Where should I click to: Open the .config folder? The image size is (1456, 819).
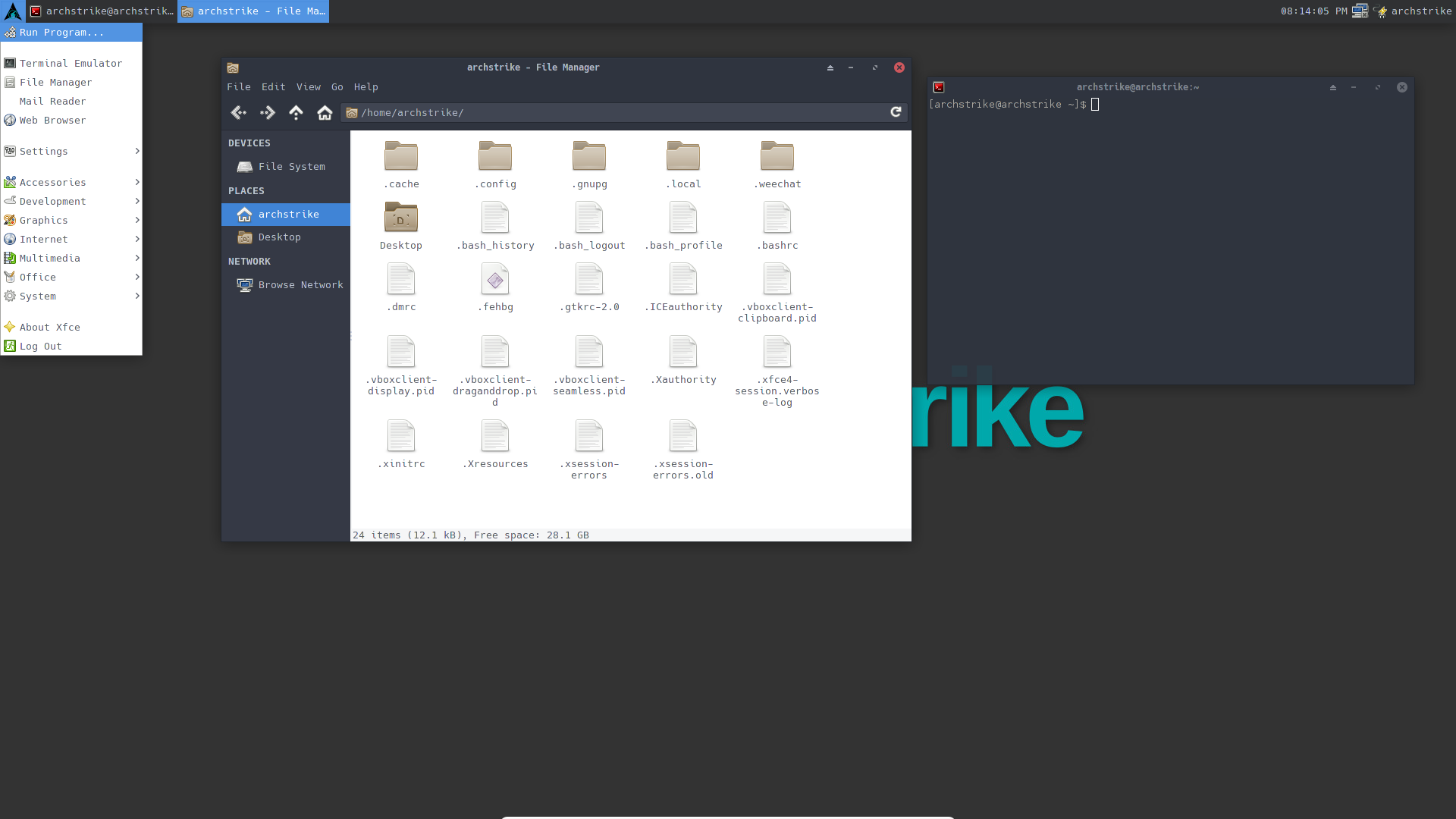pos(495,157)
